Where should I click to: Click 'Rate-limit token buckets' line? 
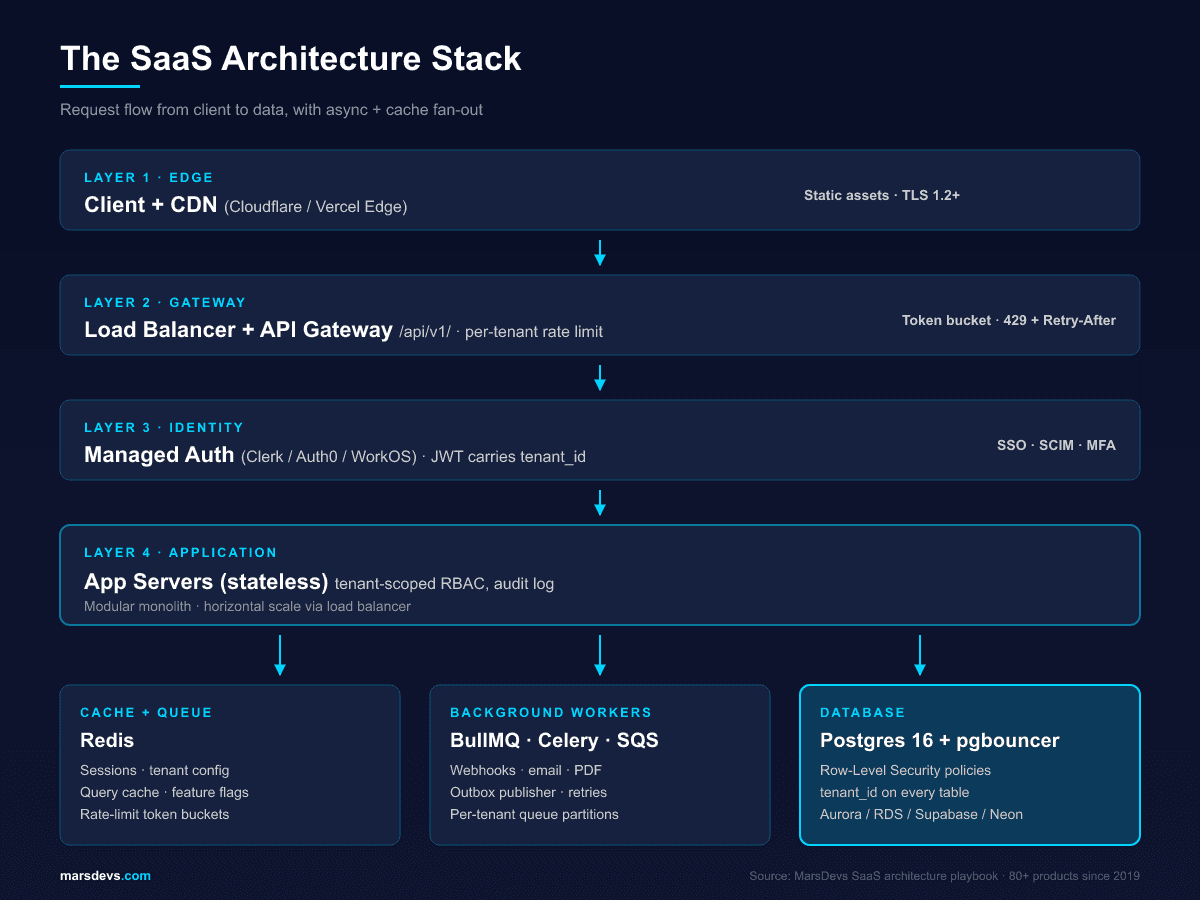tap(155, 814)
